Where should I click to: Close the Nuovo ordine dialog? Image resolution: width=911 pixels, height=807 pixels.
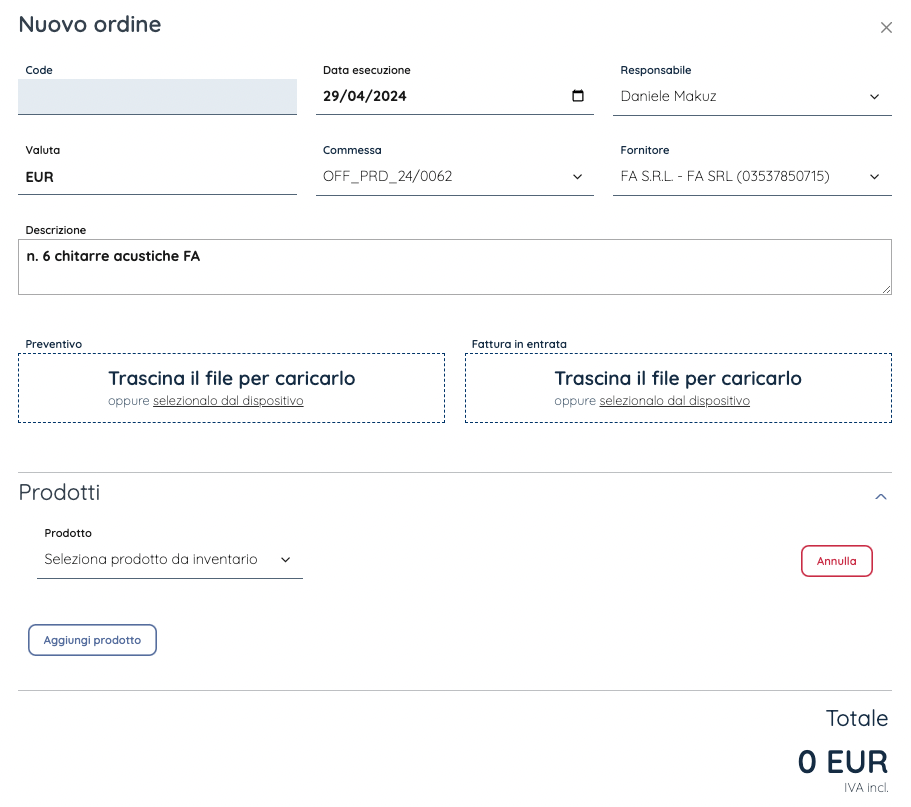tap(886, 28)
